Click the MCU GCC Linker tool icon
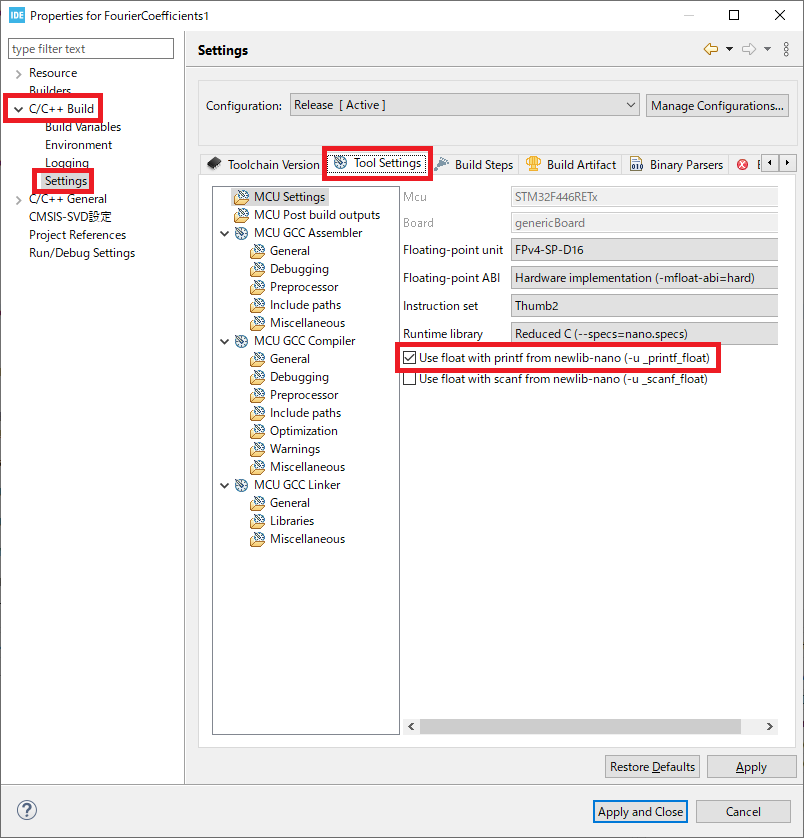 pos(241,485)
